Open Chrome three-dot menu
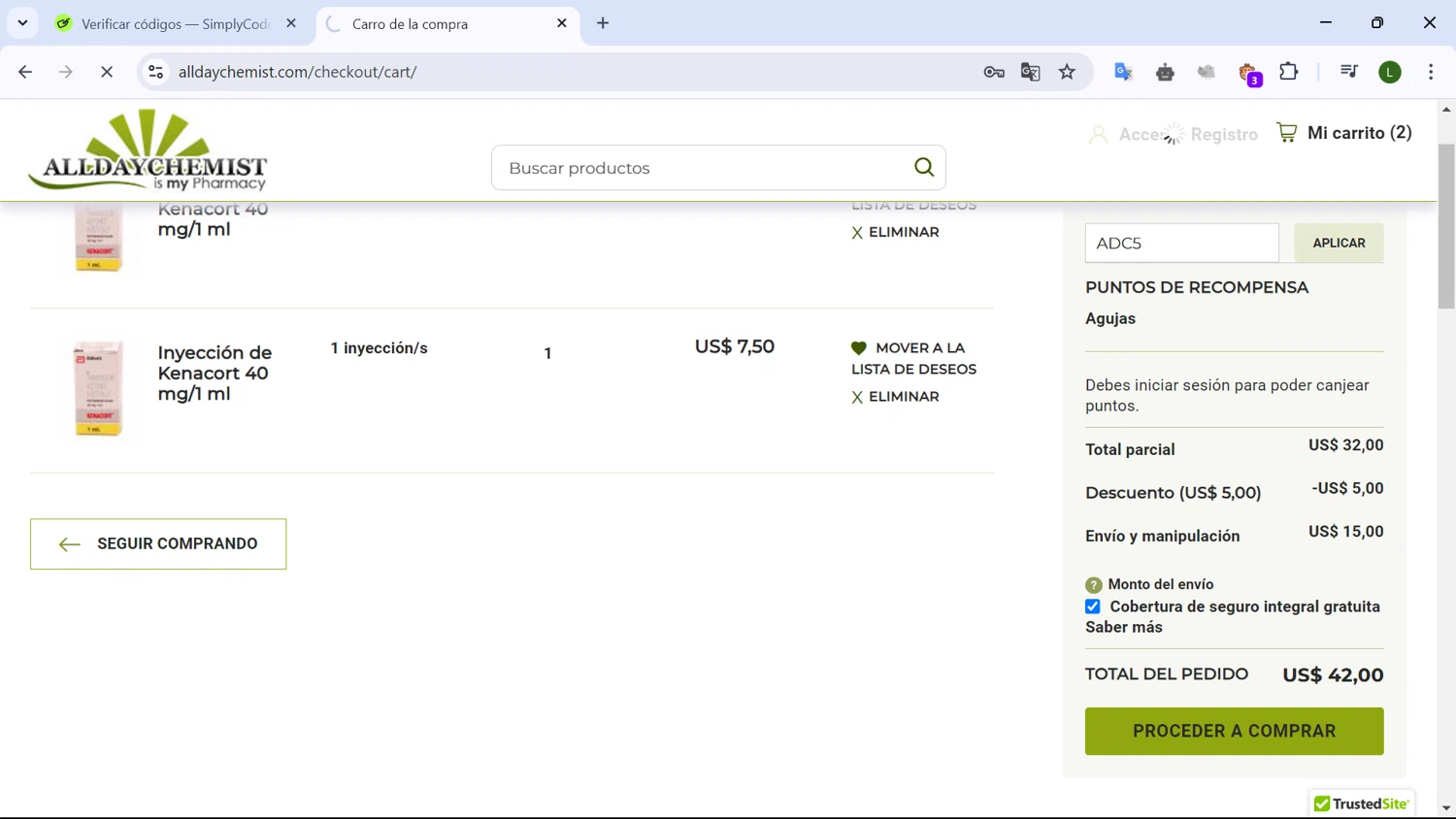The width and height of the screenshot is (1456, 819). (1431, 72)
